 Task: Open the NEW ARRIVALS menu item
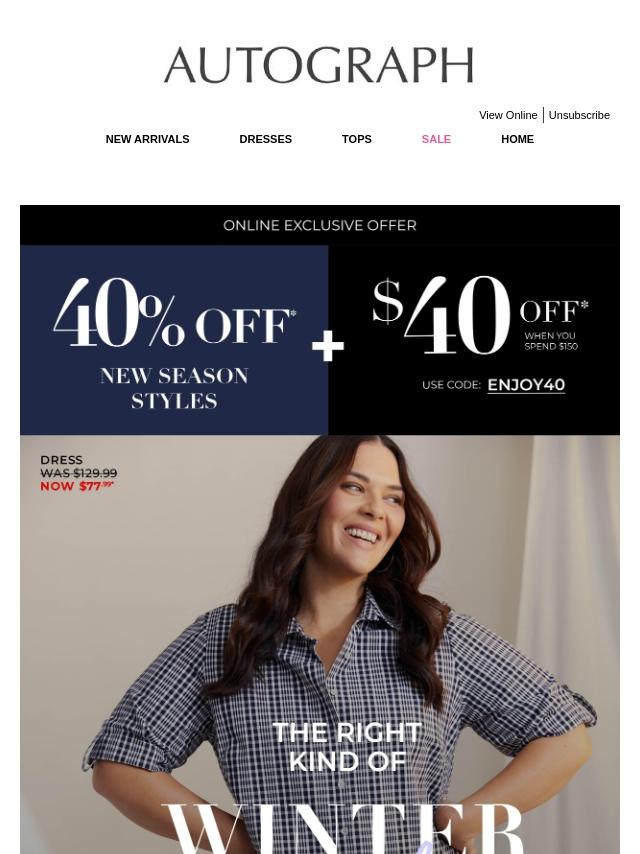tap(148, 139)
